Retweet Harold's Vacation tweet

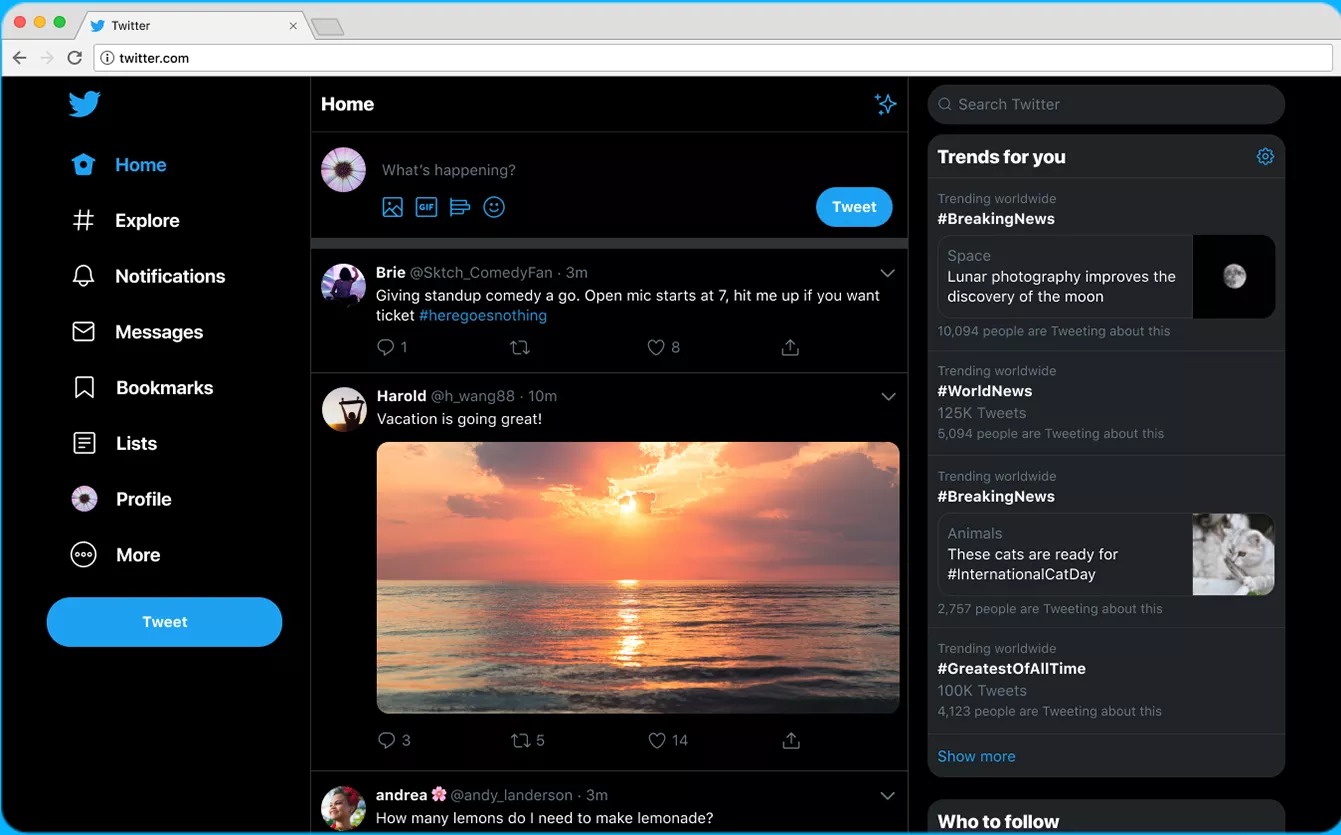coord(520,741)
